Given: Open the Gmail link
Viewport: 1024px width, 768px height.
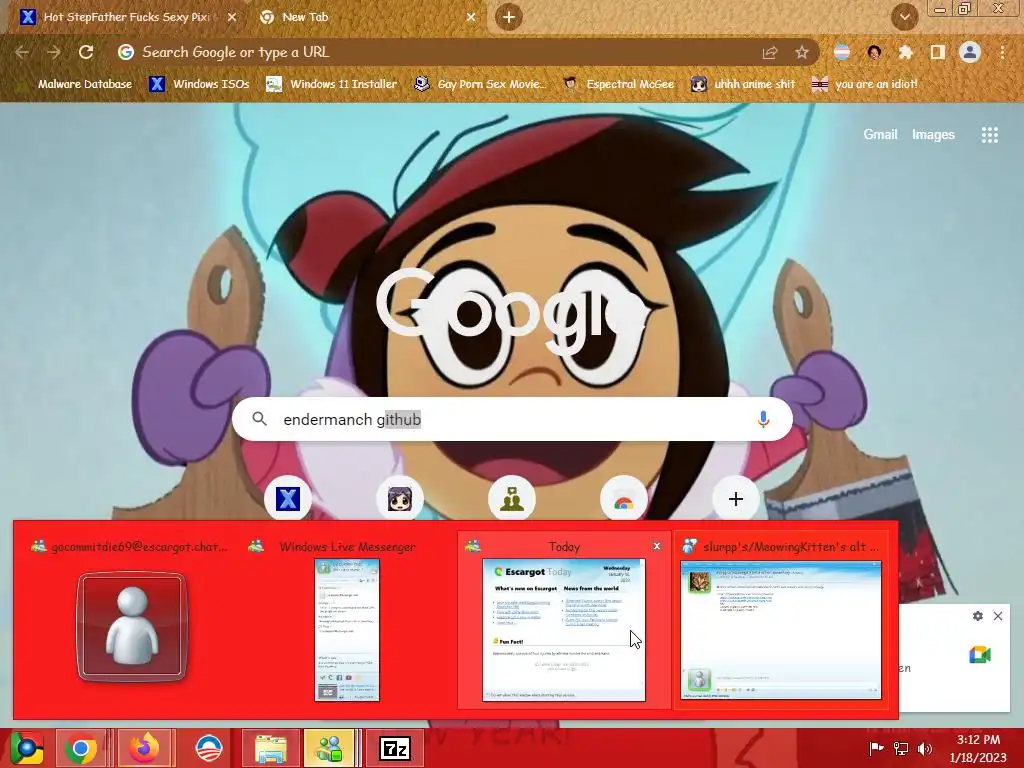Looking at the screenshot, I should coord(880,135).
